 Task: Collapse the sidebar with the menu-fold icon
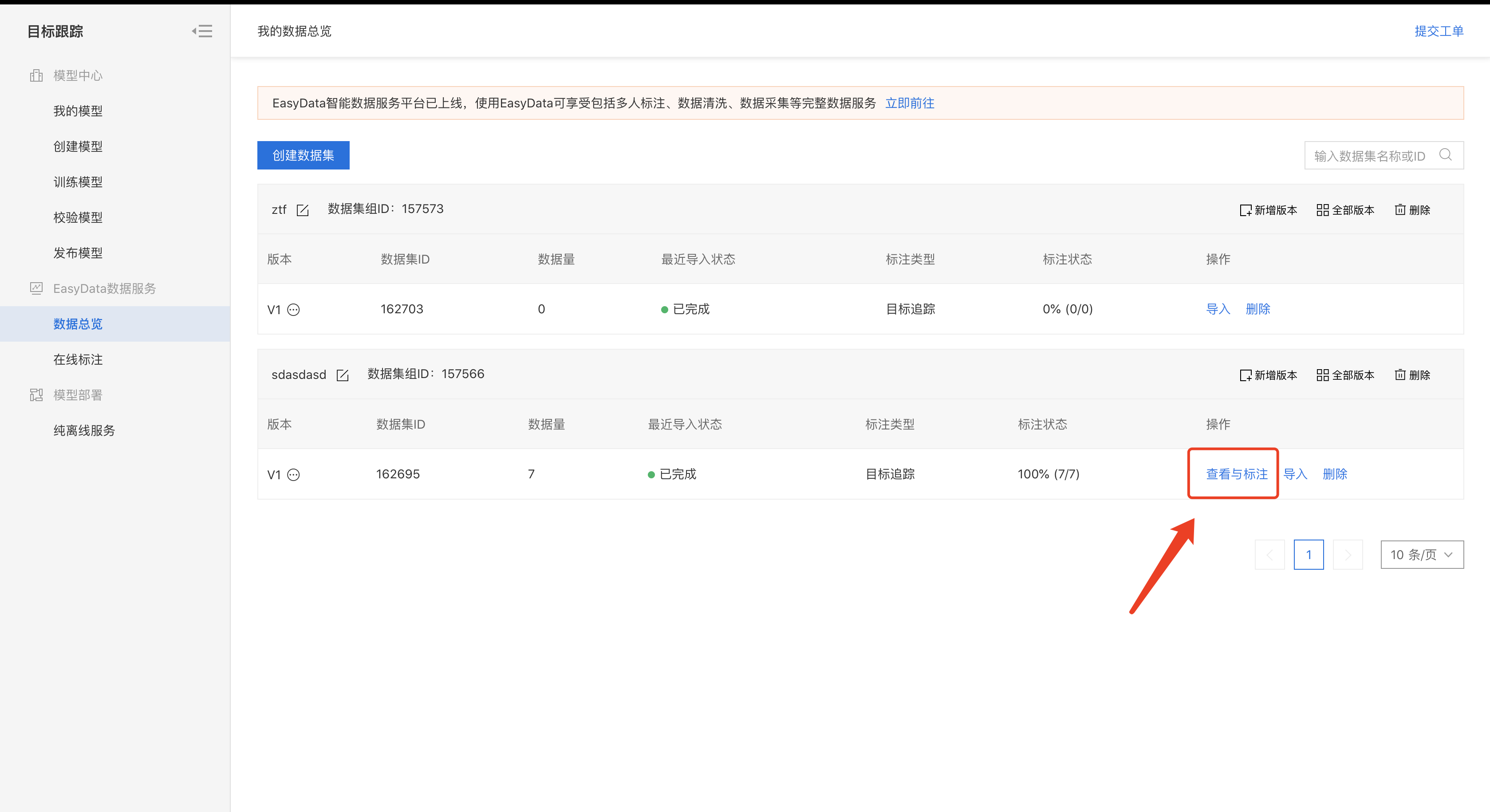pos(202,31)
